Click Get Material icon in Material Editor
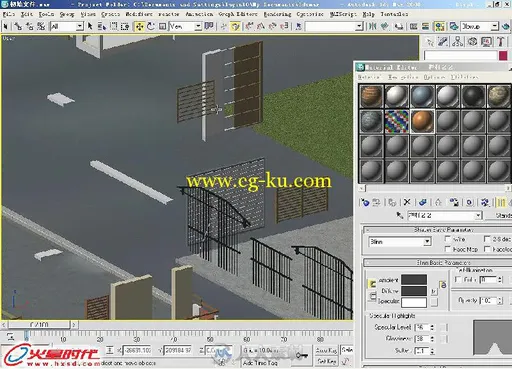This screenshot has width=512, height=369. pyautogui.click(x=365, y=202)
